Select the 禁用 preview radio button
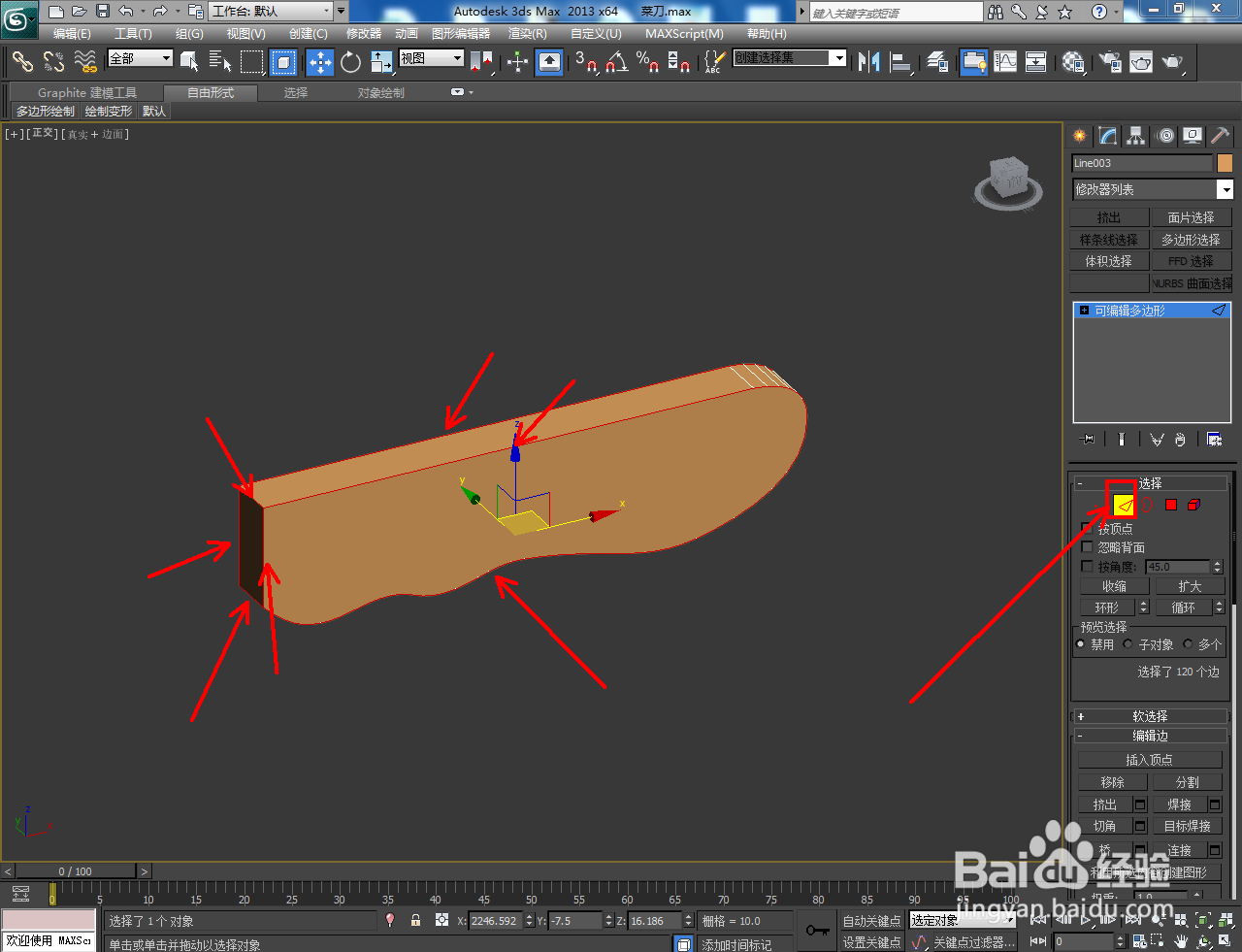This screenshot has width=1242, height=952. point(1081,643)
